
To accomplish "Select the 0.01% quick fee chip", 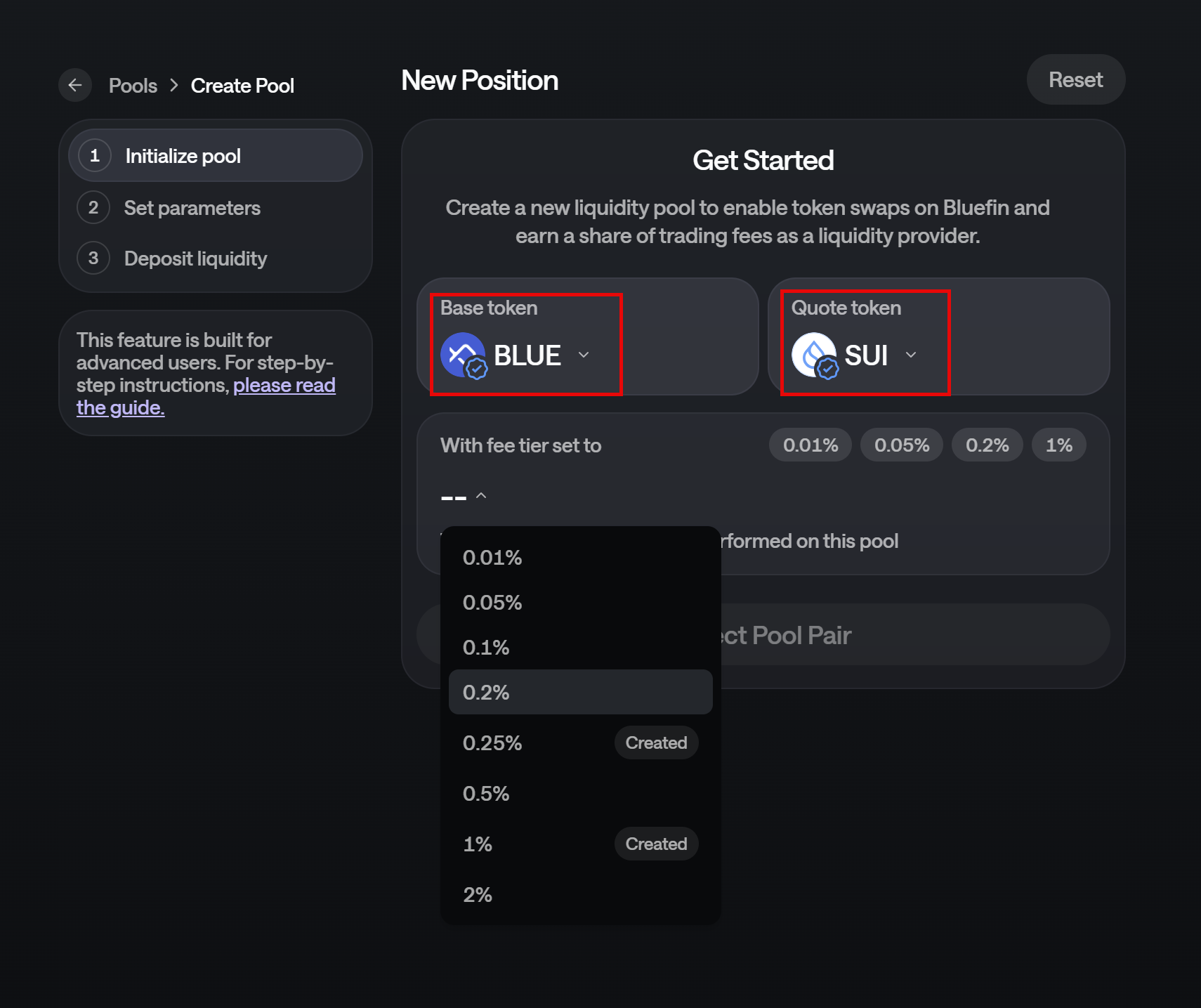I will point(810,445).
